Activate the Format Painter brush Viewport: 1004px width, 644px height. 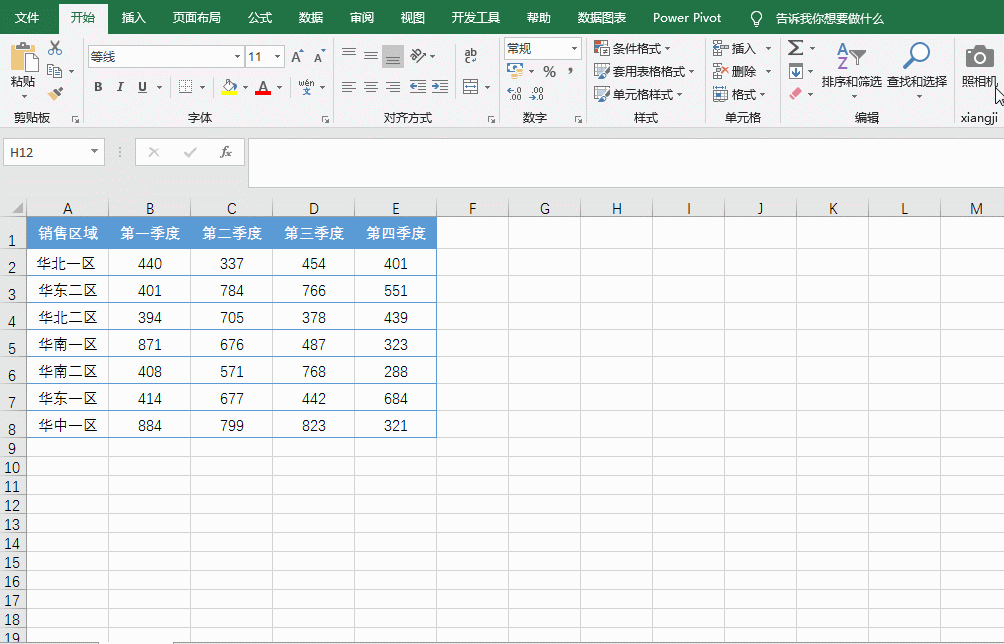pyautogui.click(x=55, y=94)
